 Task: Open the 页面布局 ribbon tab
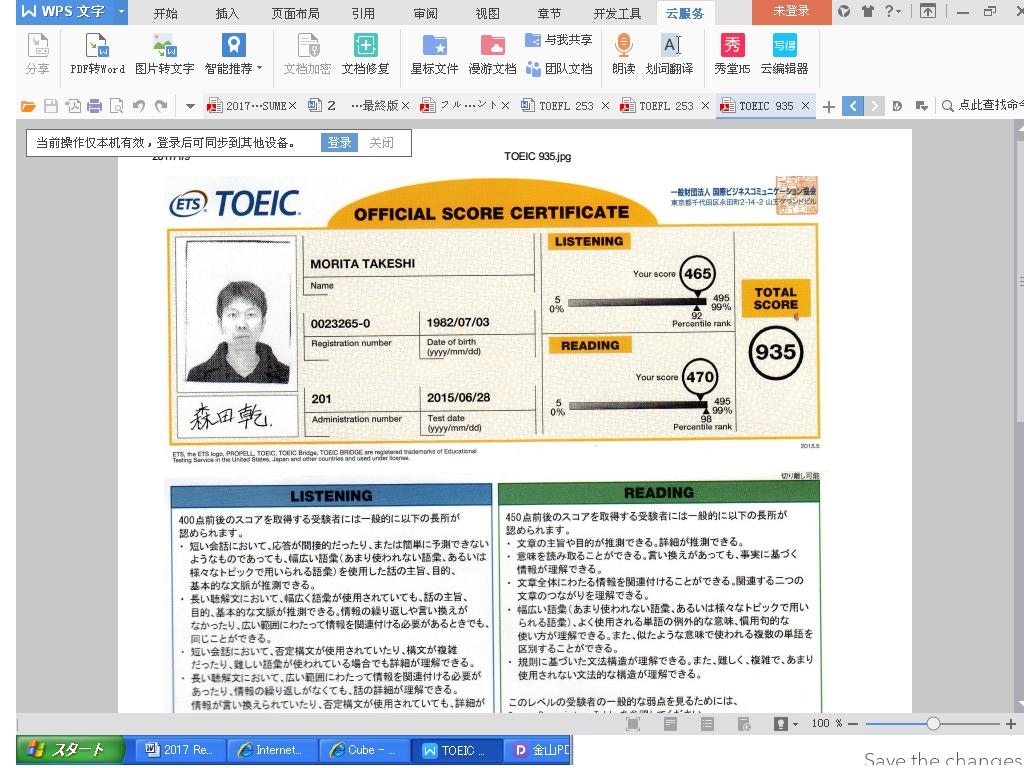coord(295,13)
